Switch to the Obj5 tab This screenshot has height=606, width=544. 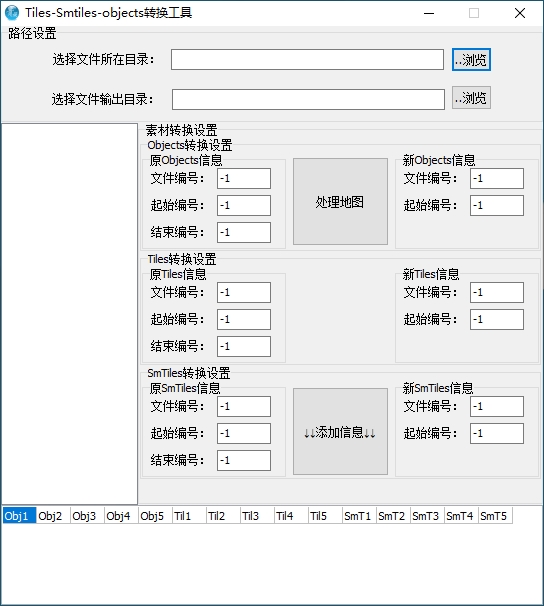(155, 516)
